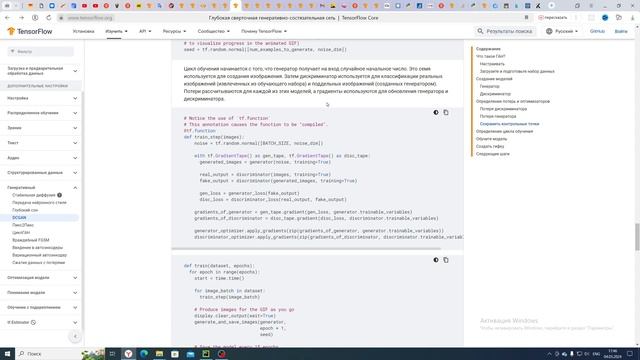Open the Изучить dropdown menu
640x360 pixels.
click(x=116, y=31)
